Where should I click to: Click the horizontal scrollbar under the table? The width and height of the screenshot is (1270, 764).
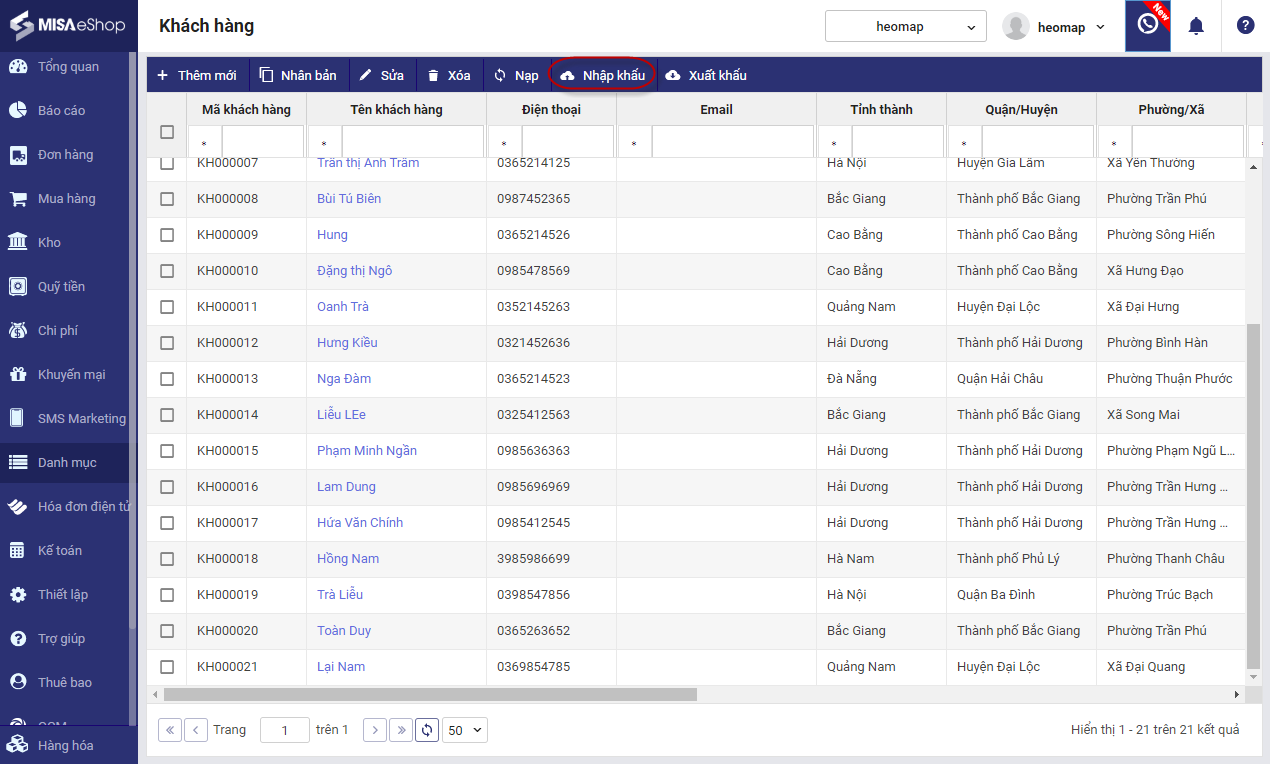tap(430, 694)
